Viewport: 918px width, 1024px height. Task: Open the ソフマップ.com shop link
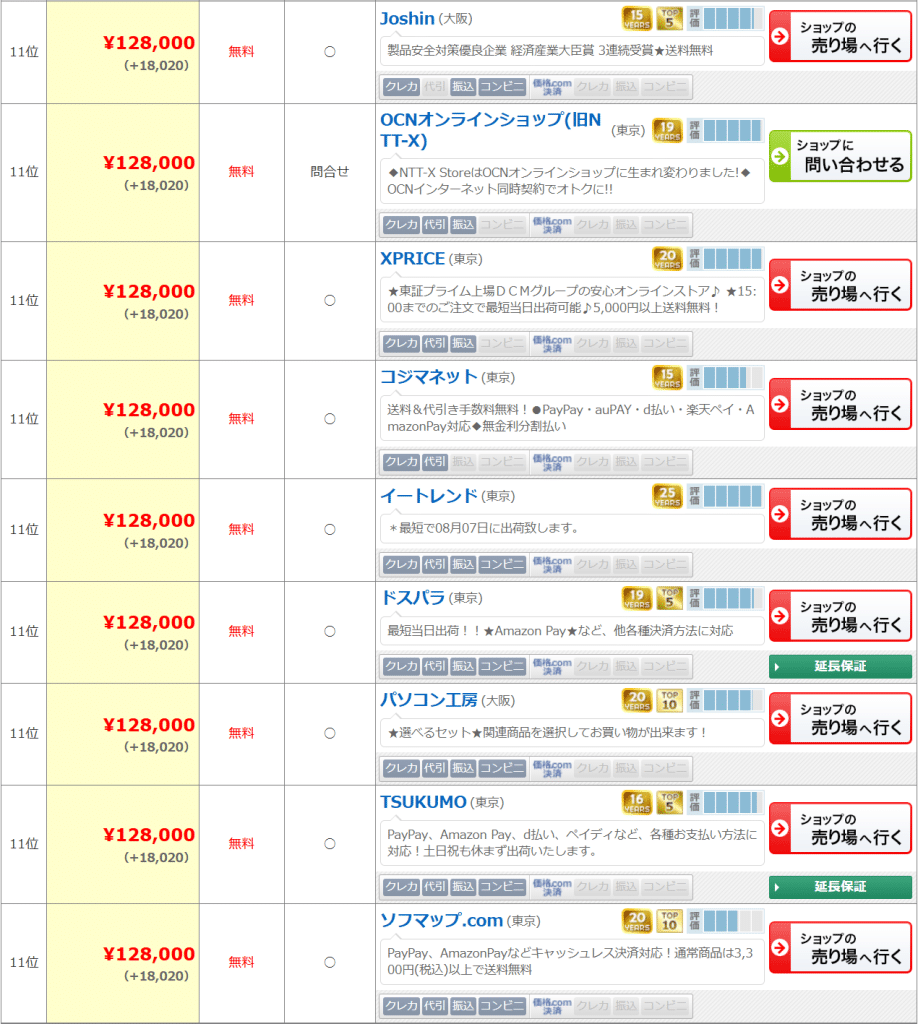tap(441, 920)
